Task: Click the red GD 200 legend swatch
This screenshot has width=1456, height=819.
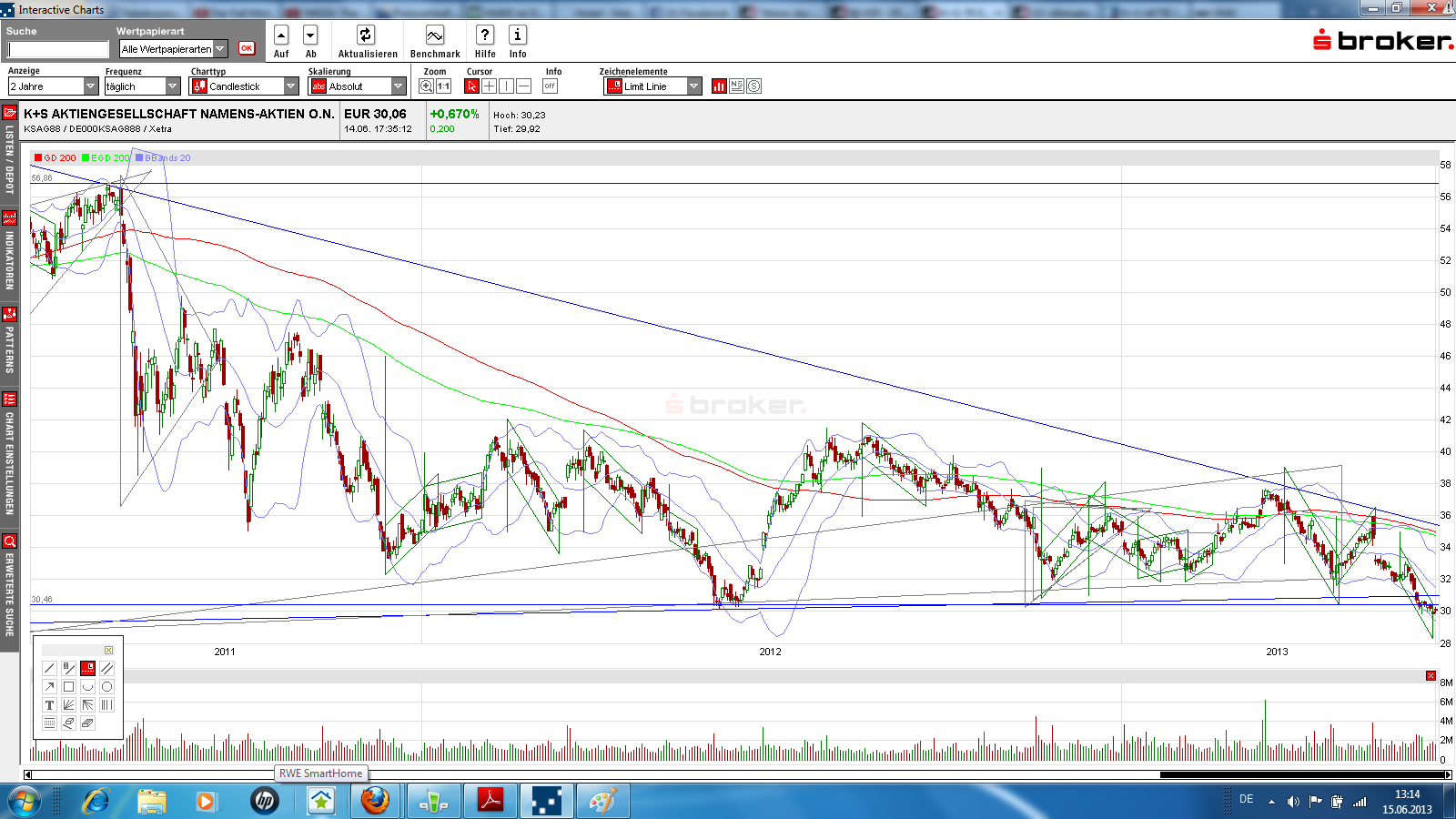Action: (38, 158)
